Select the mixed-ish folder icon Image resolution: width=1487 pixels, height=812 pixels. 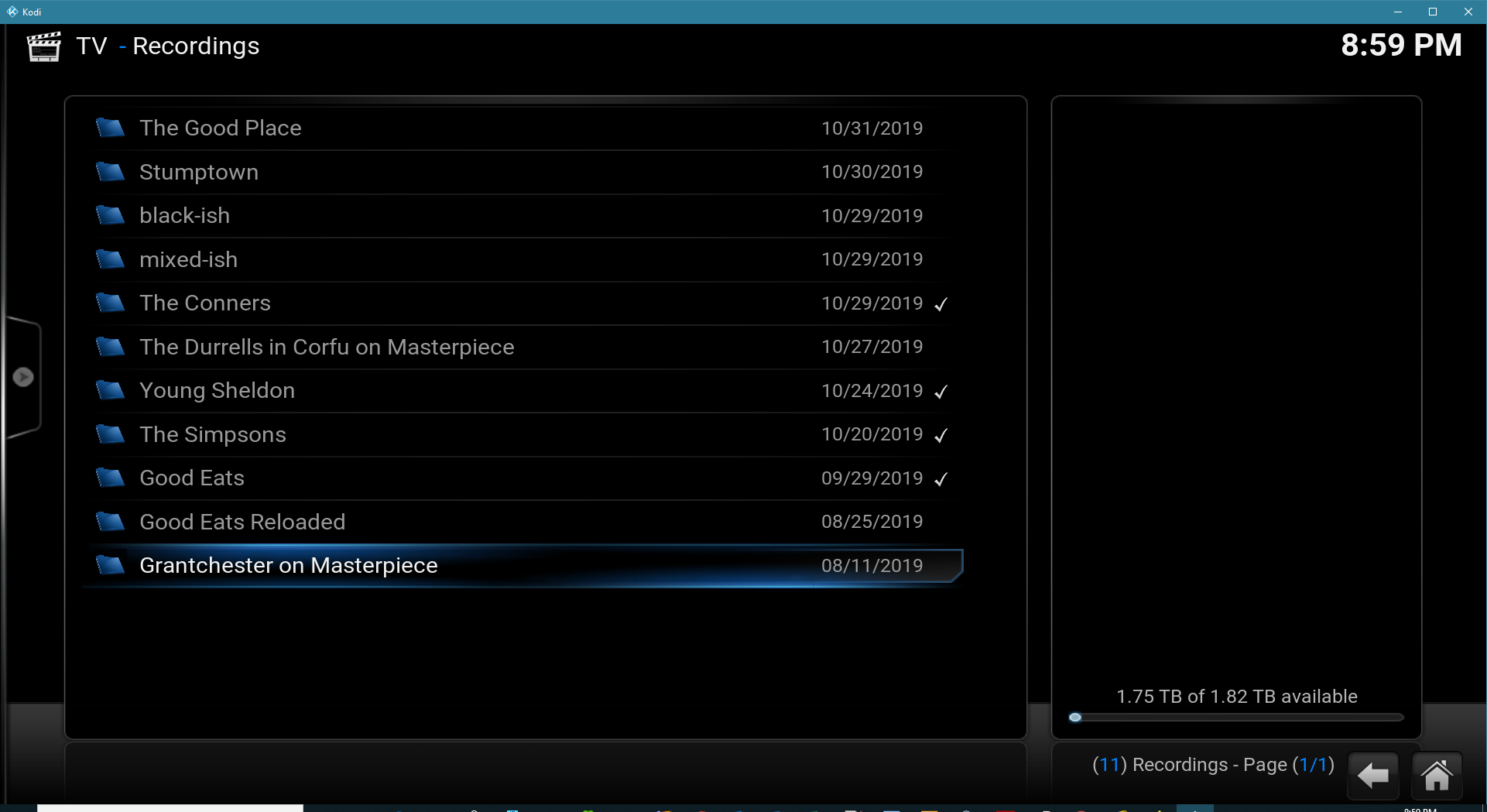(110, 259)
